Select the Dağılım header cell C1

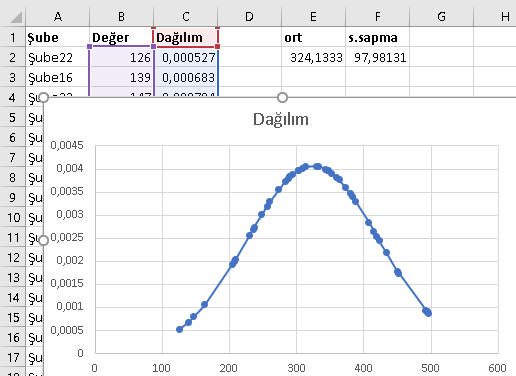(x=185, y=37)
